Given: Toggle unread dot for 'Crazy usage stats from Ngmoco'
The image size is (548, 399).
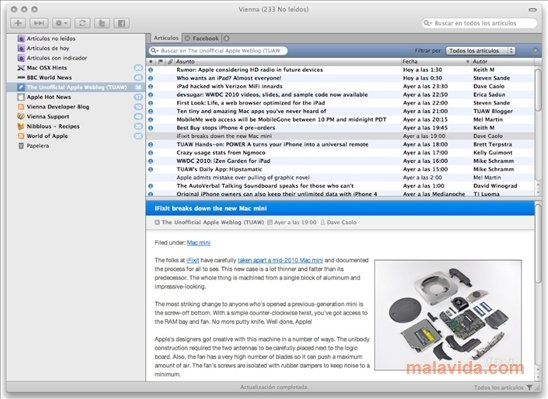Looking at the screenshot, I should coord(151,153).
